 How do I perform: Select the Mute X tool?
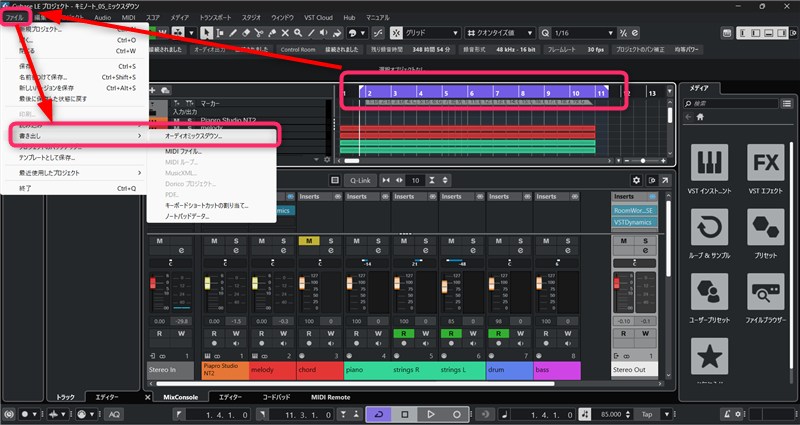coord(285,33)
